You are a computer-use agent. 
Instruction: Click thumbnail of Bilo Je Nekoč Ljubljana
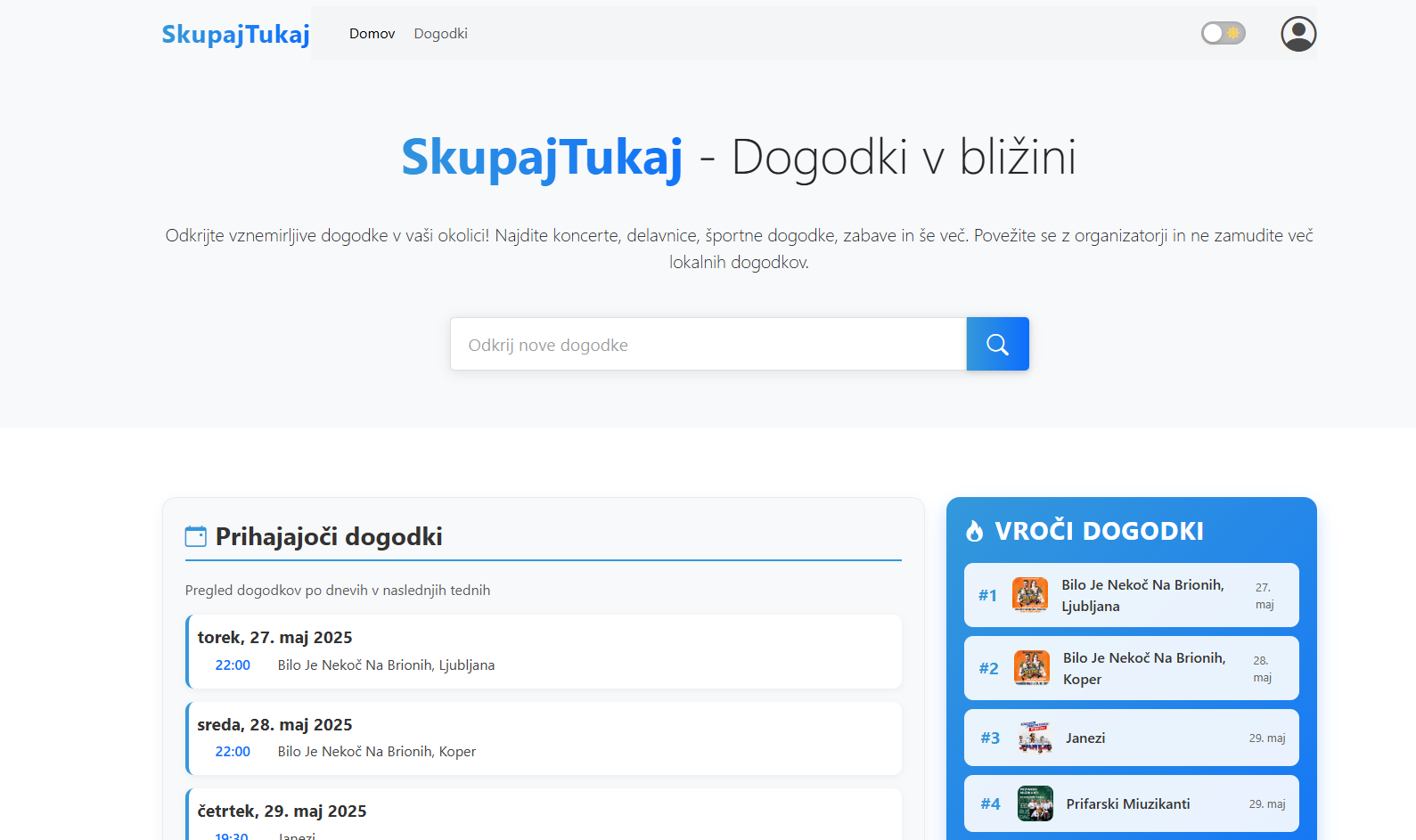pyautogui.click(x=1029, y=595)
